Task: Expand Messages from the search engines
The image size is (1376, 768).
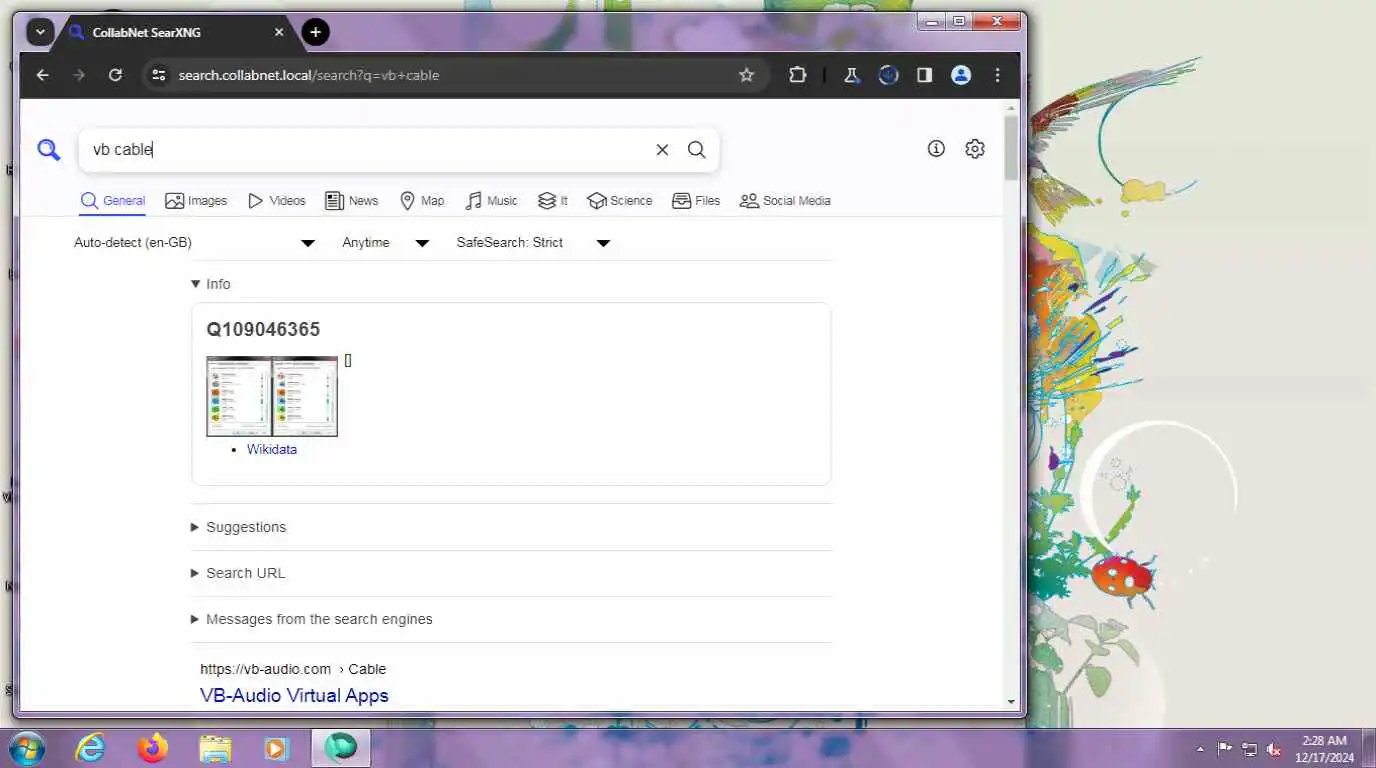Action: tap(312, 619)
